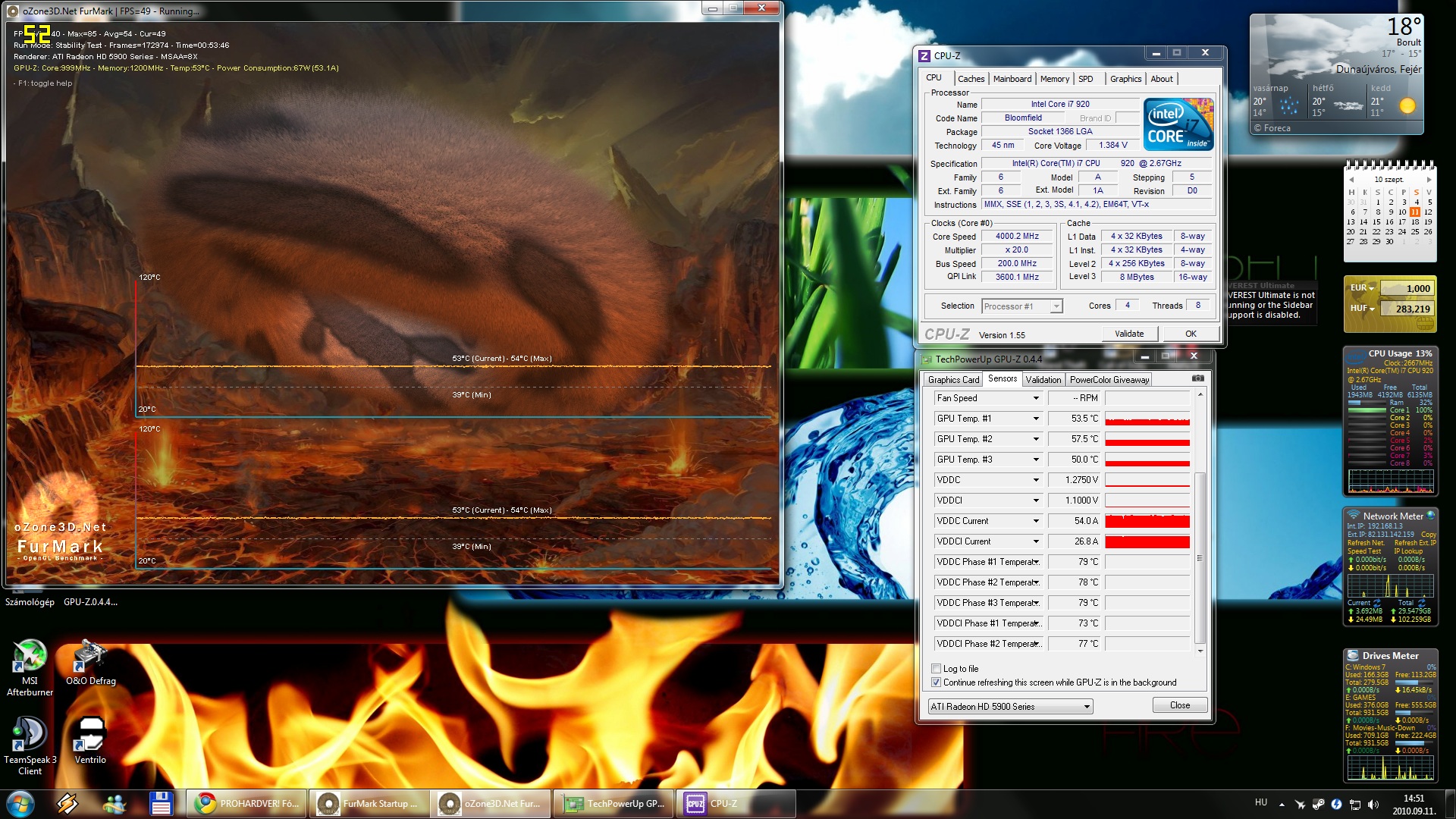Click the Windows Start orb
This screenshot has width=1456, height=819.
pyautogui.click(x=20, y=804)
